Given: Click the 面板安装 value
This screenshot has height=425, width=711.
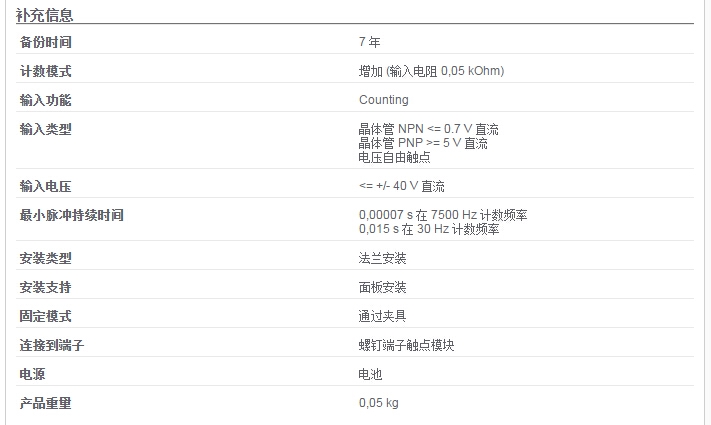Looking at the screenshot, I should (382, 287).
